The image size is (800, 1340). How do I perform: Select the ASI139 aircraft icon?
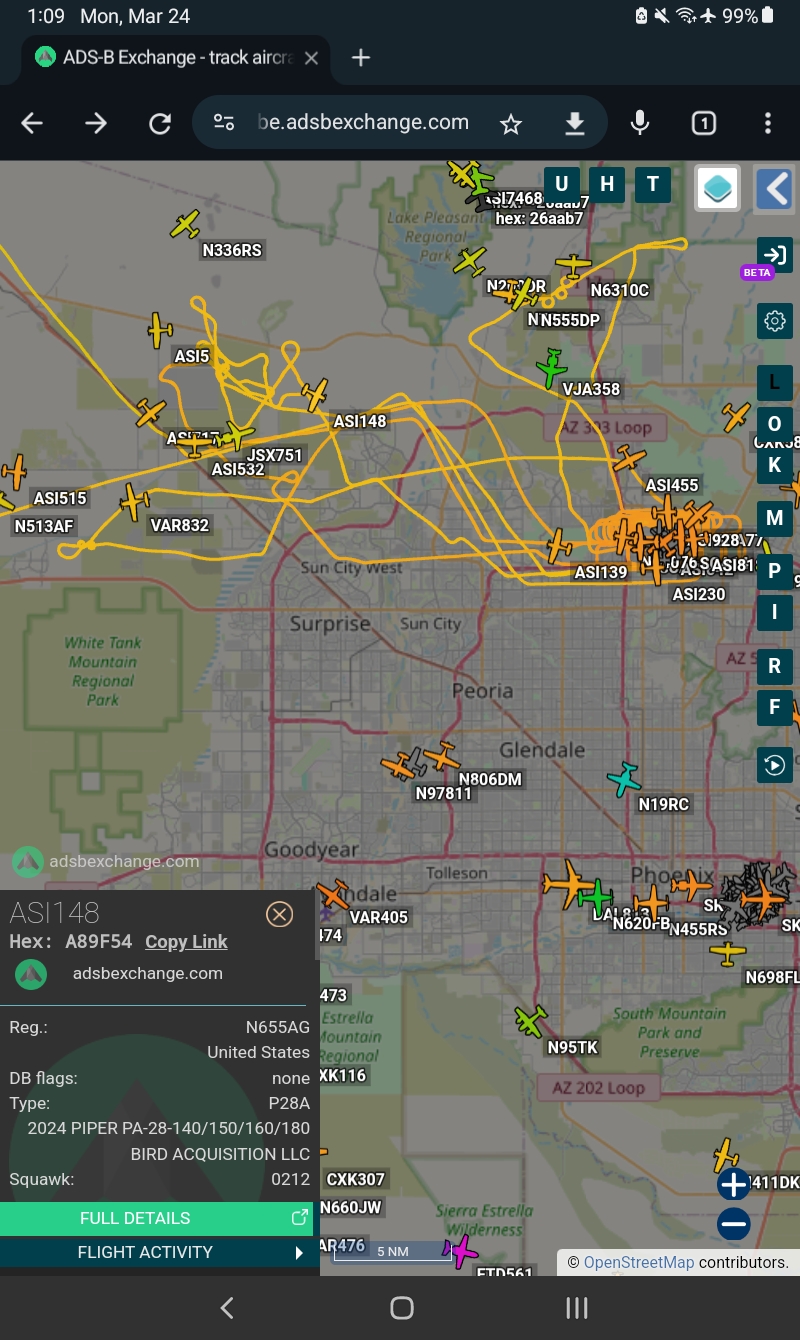pyautogui.click(x=559, y=546)
